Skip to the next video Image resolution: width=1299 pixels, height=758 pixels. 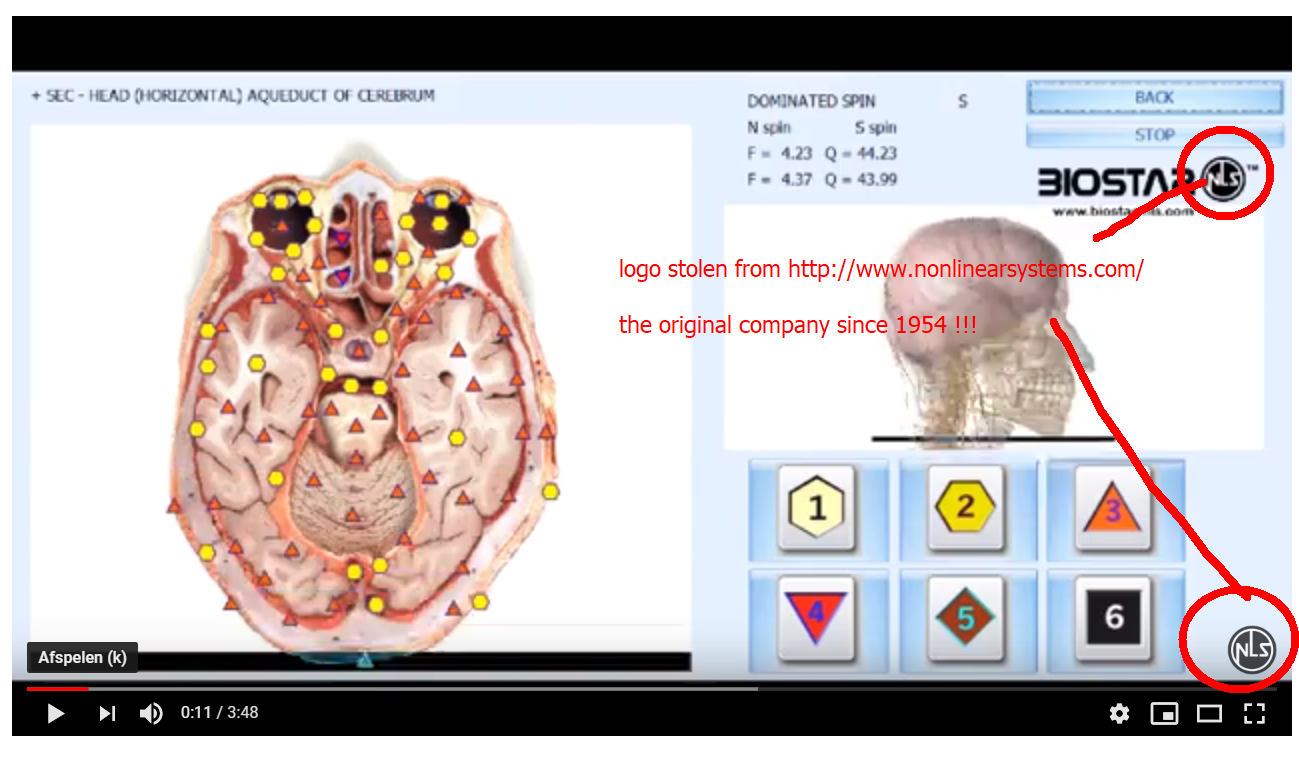107,713
